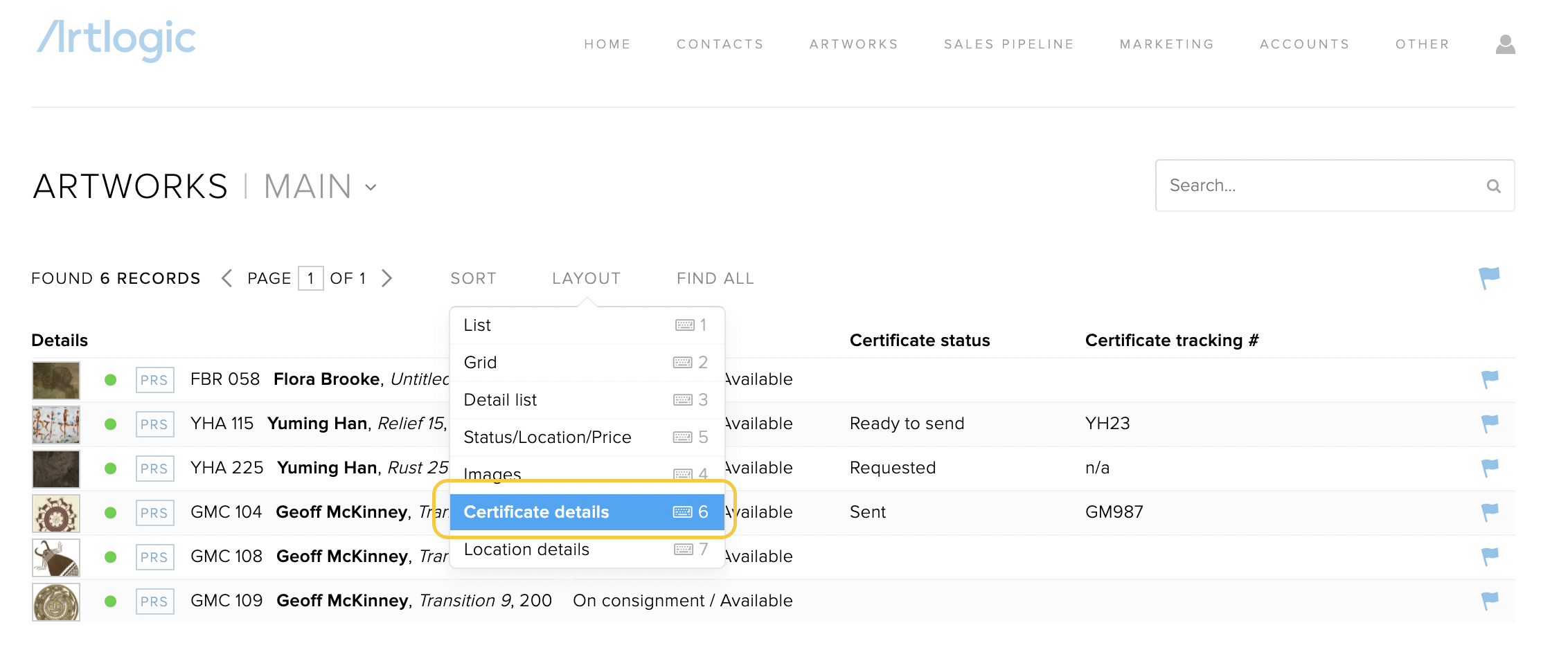Click PRS badge on FBR 058 row
The height and width of the screenshot is (652, 1568).
(154, 380)
